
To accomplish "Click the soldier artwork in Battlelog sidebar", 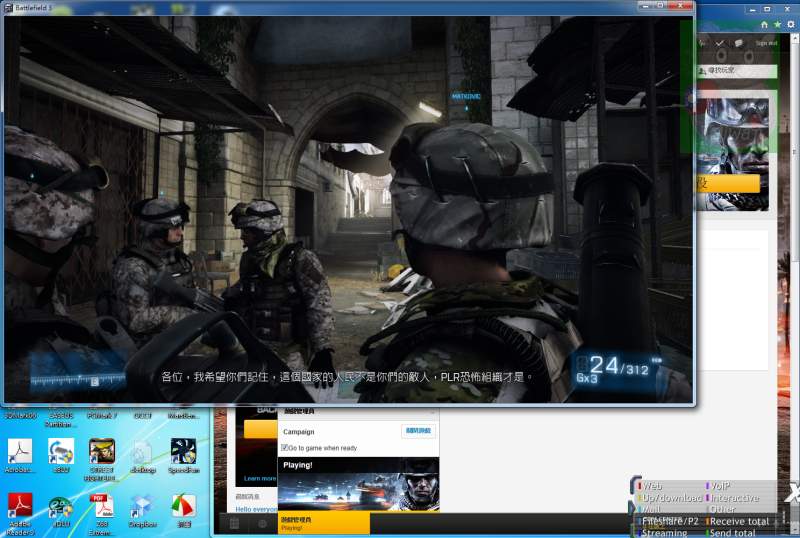I will pyautogui.click(x=734, y=154).
